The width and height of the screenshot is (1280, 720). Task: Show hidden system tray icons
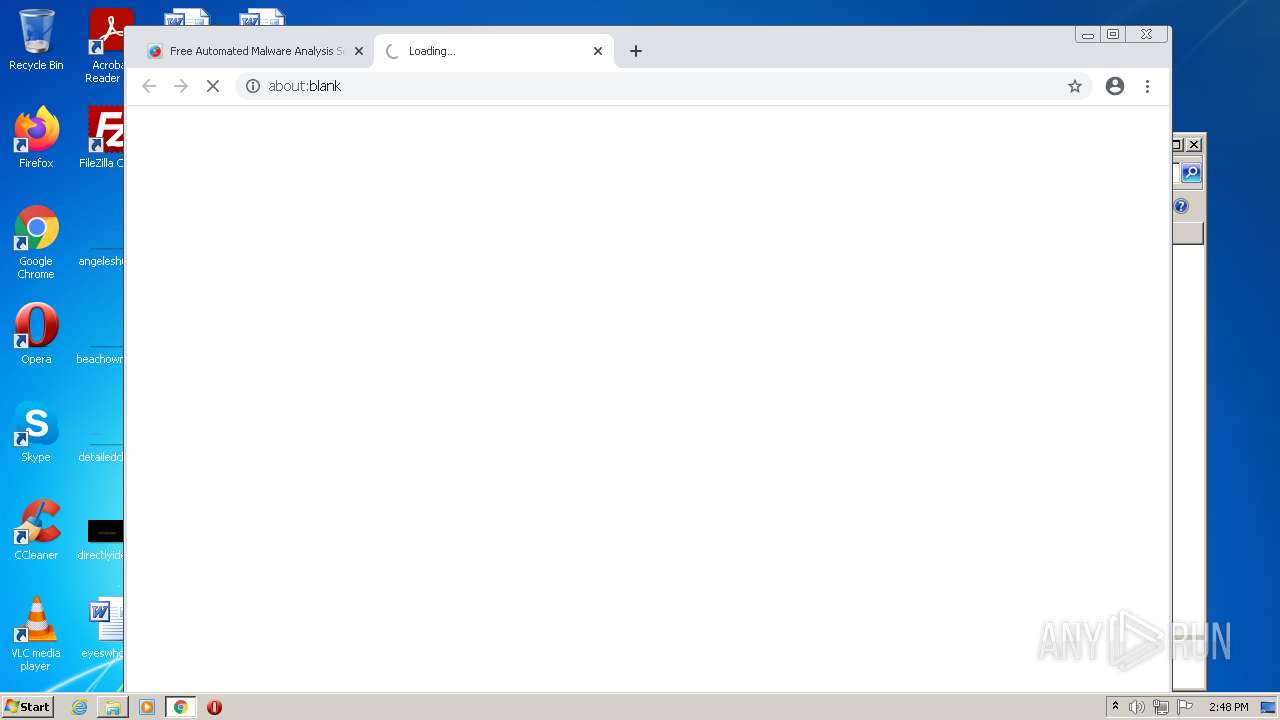click(1115, 707)
